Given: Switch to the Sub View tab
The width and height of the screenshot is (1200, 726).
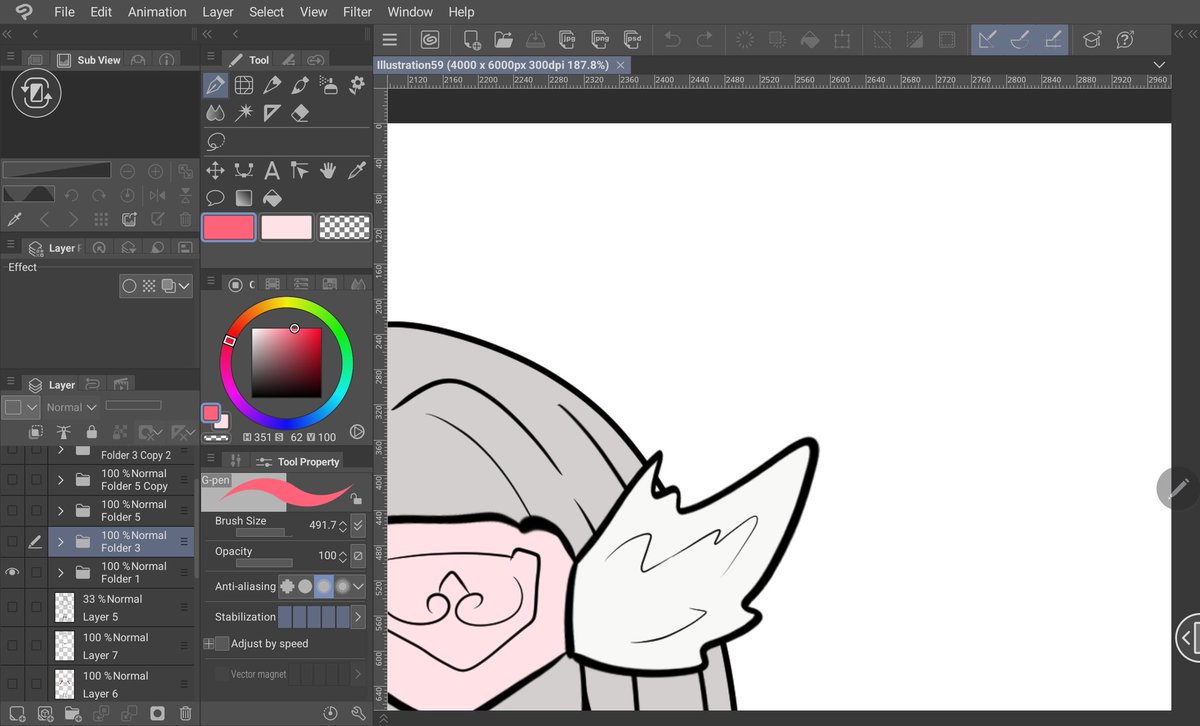Looking at the screenshot, I should (88, 60).
